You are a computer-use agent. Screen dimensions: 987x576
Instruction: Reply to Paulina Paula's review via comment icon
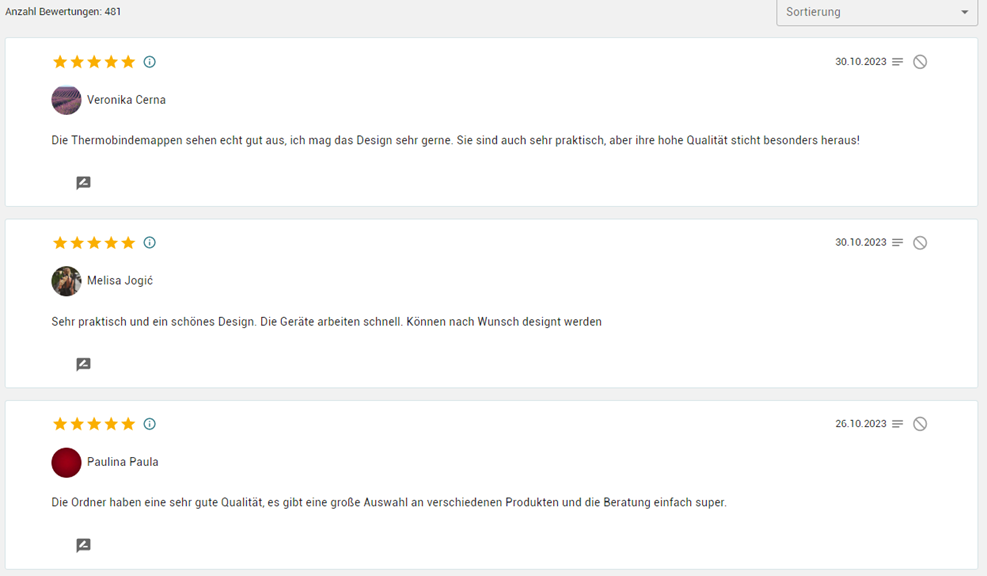click(84, 545)
